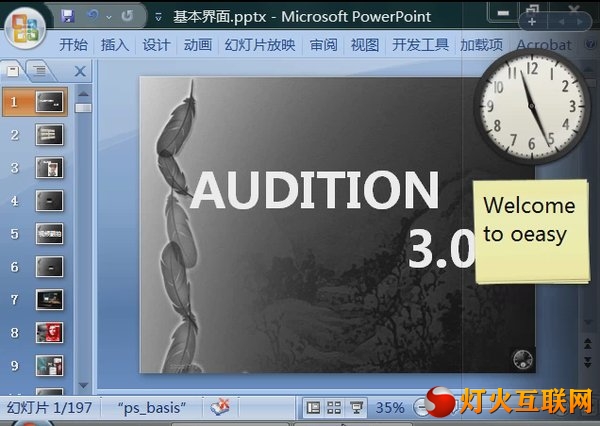This screenshot has height=426, width=600.
Task: Click the plus button on gadget toolbar
Action: (532, 22)
